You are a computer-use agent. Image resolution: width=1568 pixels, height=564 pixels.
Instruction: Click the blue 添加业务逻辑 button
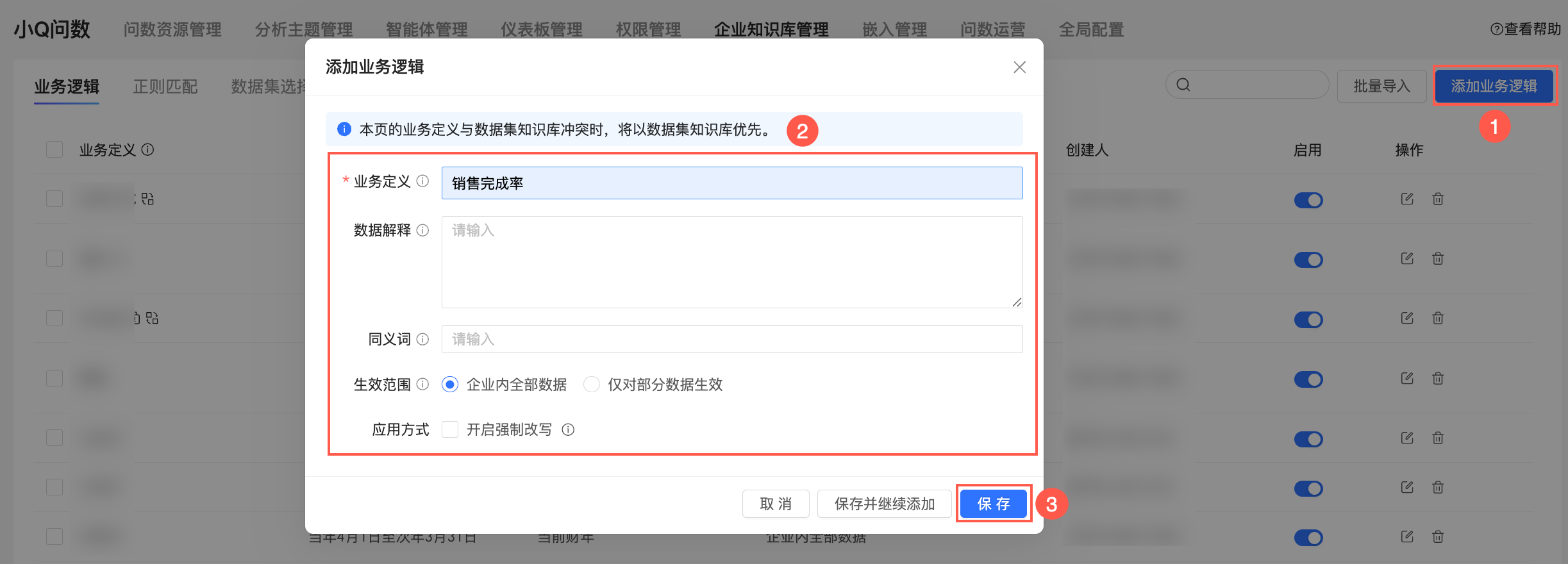pyautogui.click(x=1494, y=86)
